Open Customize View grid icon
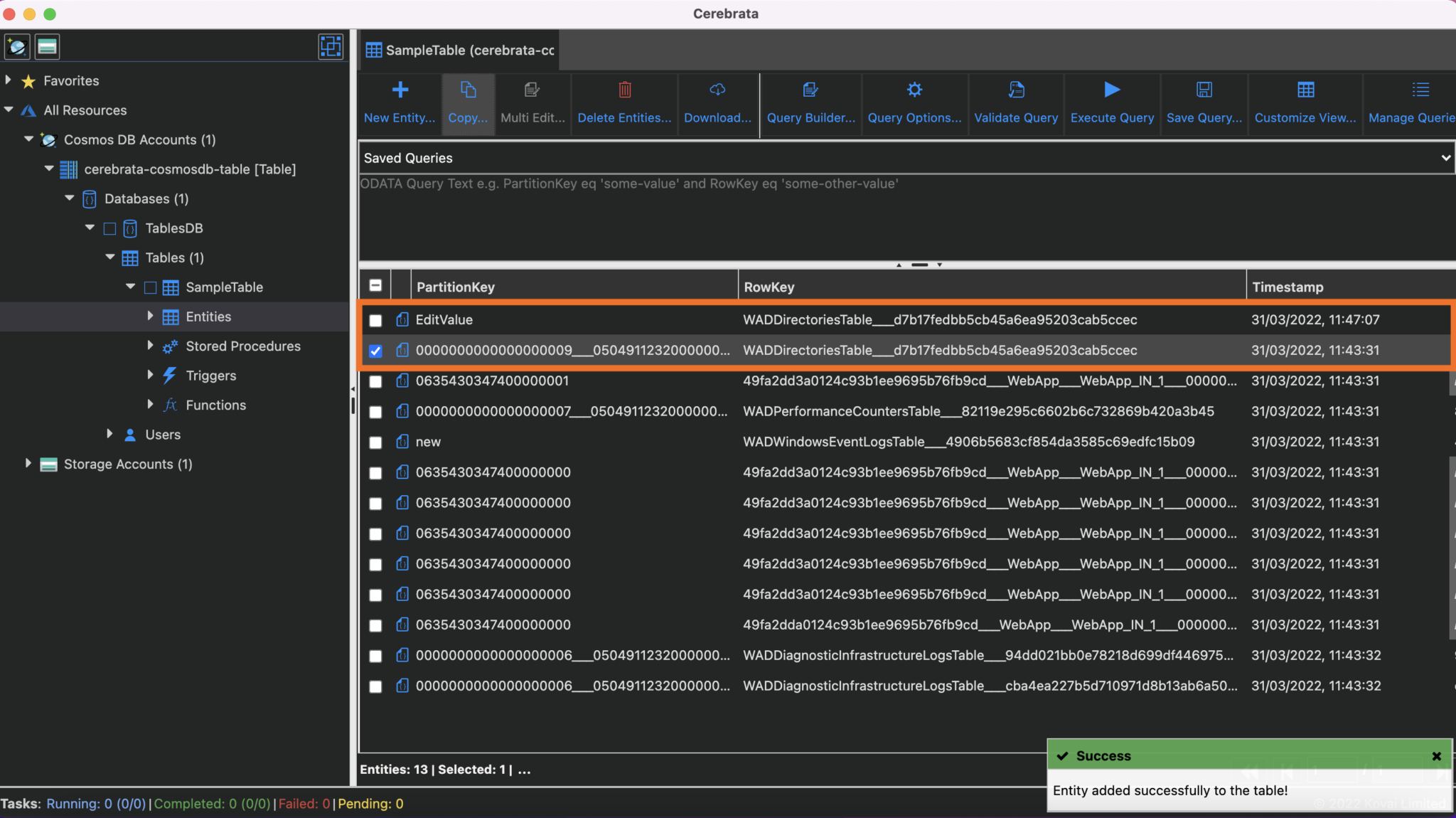Screen dimensions: 1456x818 (x=1305, y=90)
